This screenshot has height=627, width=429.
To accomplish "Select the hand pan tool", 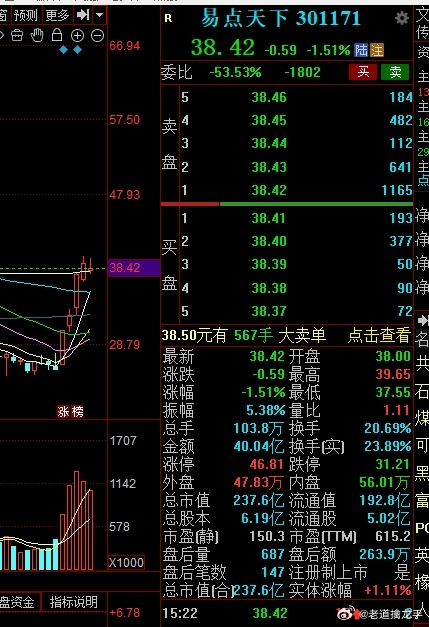I will [37, 35].
